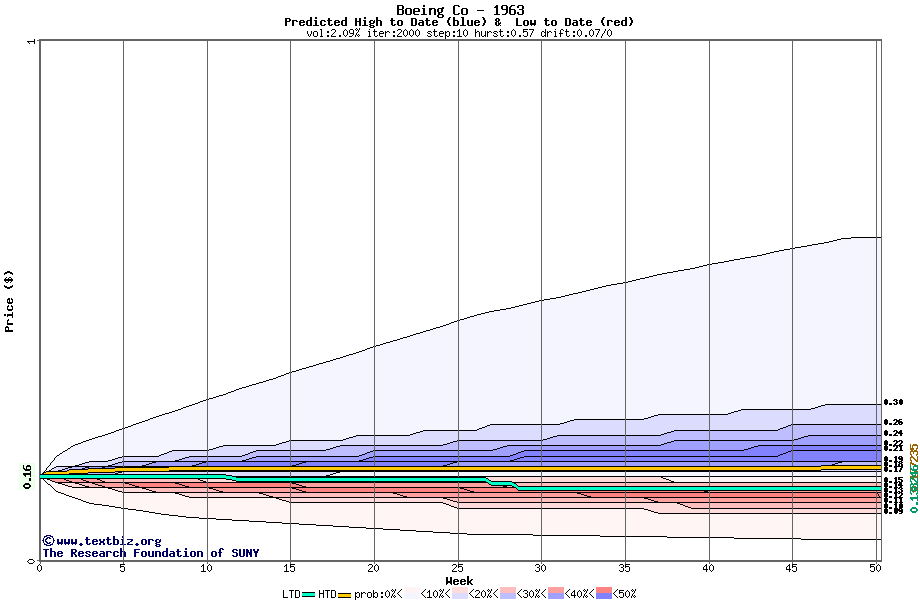Click the "0.26" contour value label

click(x=894, y=422)
